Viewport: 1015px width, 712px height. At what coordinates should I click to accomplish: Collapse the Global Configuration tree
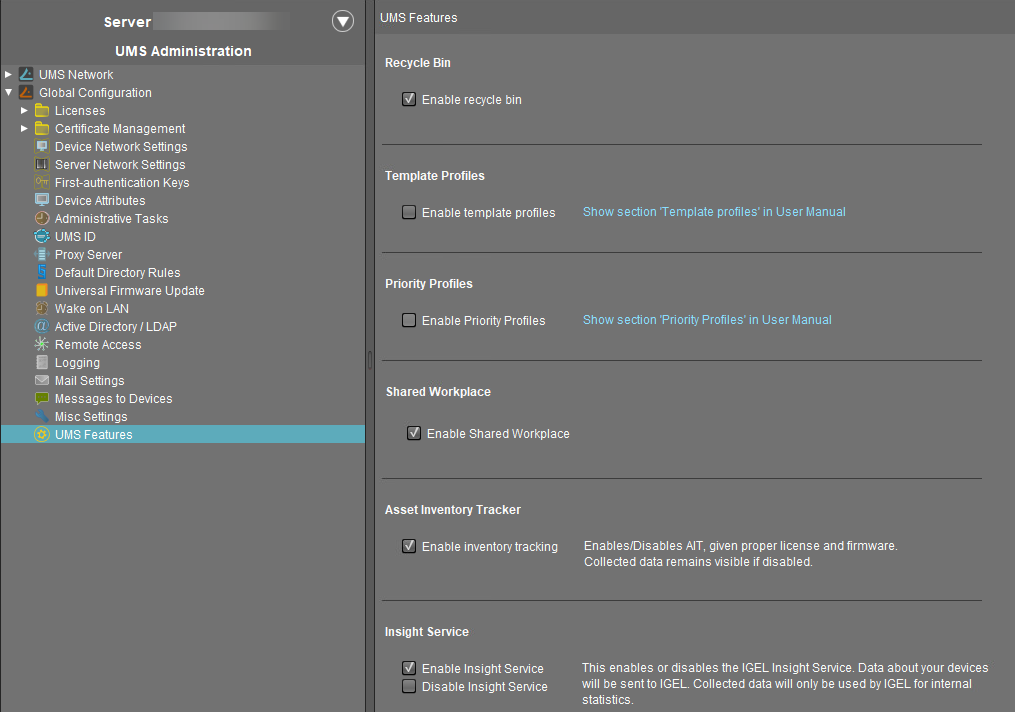click(8, 93)
